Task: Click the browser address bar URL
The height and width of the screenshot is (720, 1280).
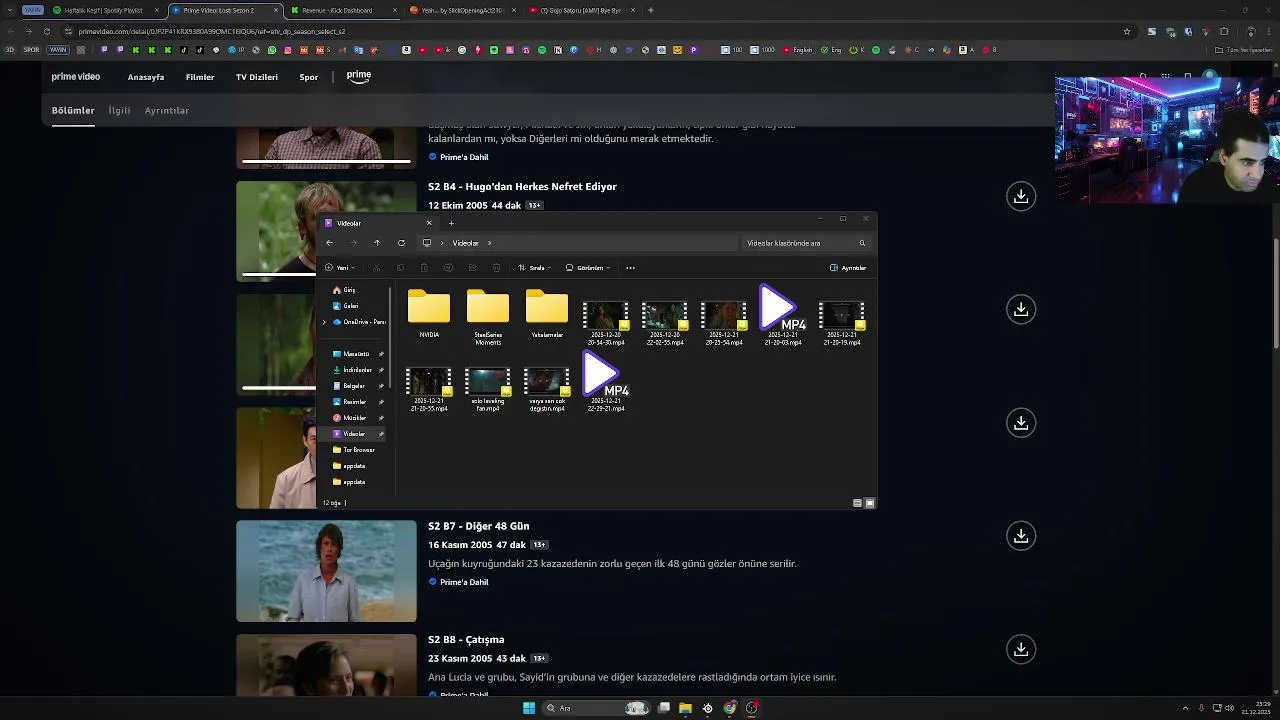Action: click(x=212, y=31)
